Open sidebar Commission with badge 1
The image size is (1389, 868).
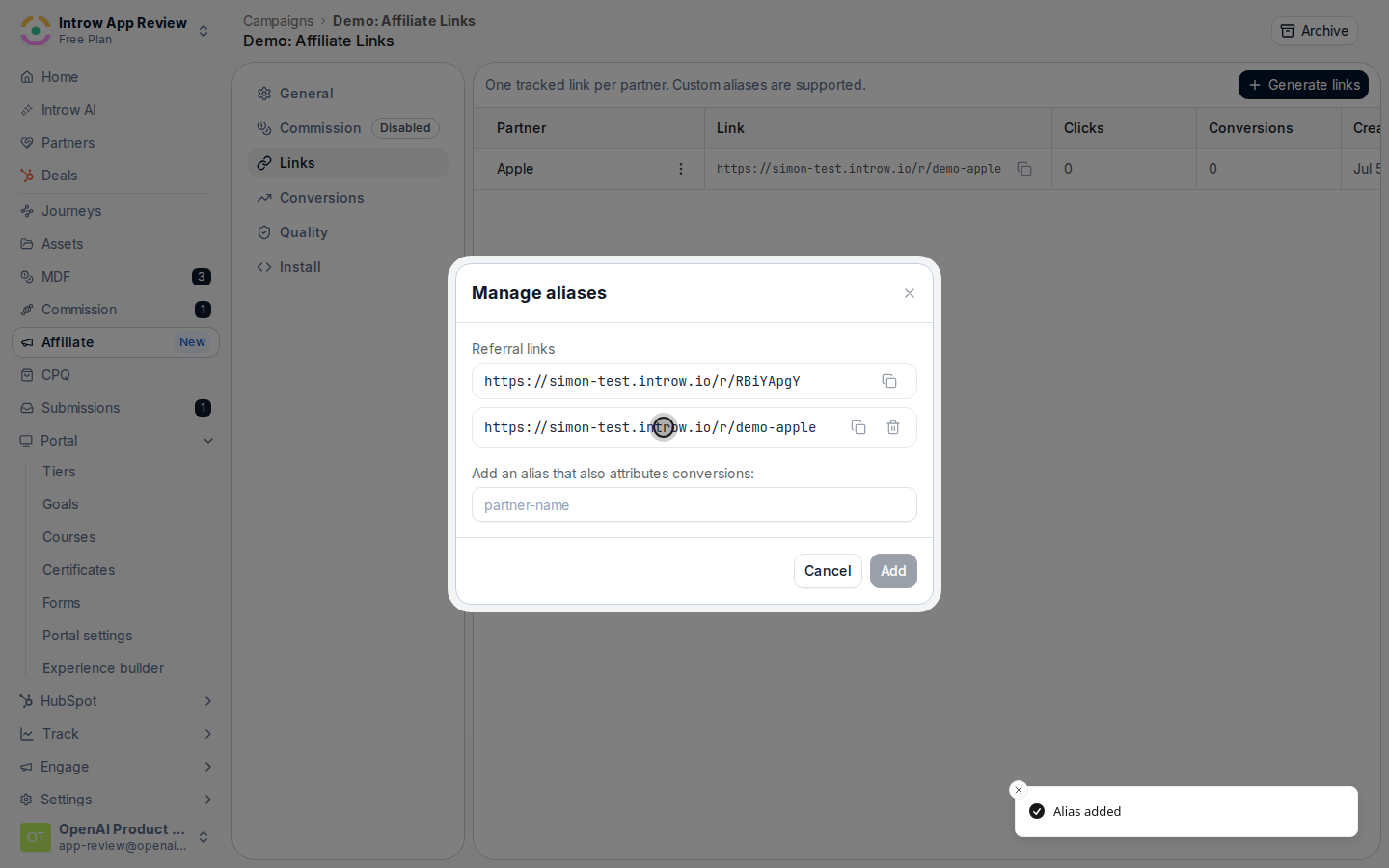tap(116, 310)
